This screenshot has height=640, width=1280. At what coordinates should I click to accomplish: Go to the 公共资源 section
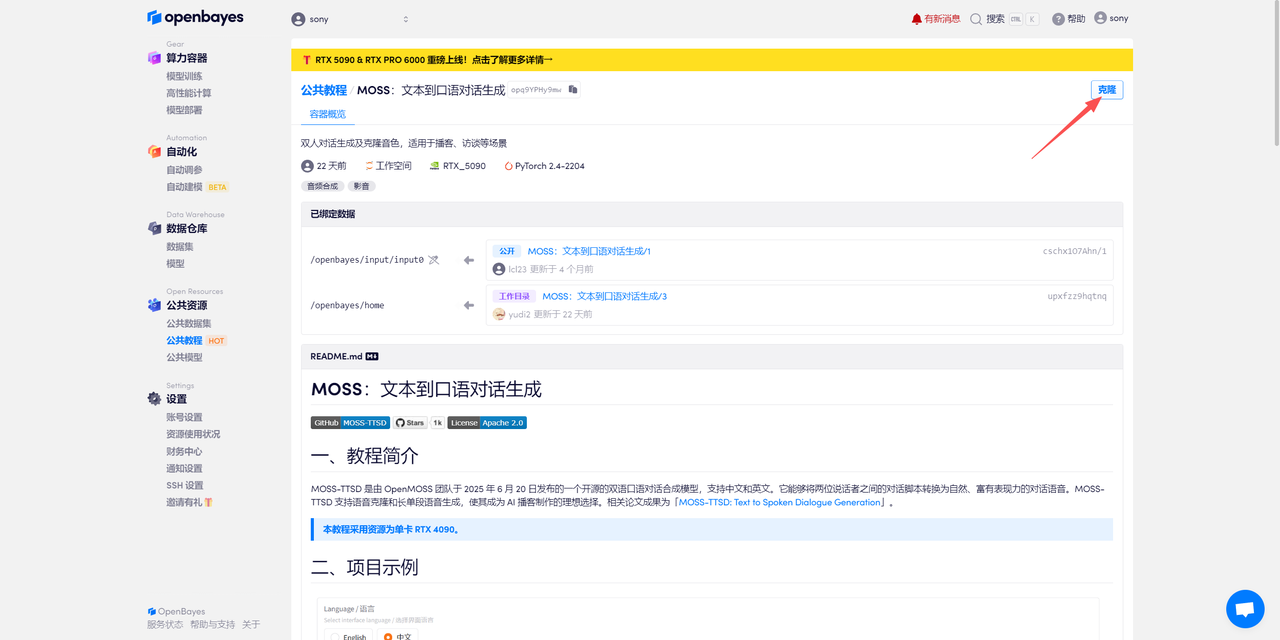(187, 306)
